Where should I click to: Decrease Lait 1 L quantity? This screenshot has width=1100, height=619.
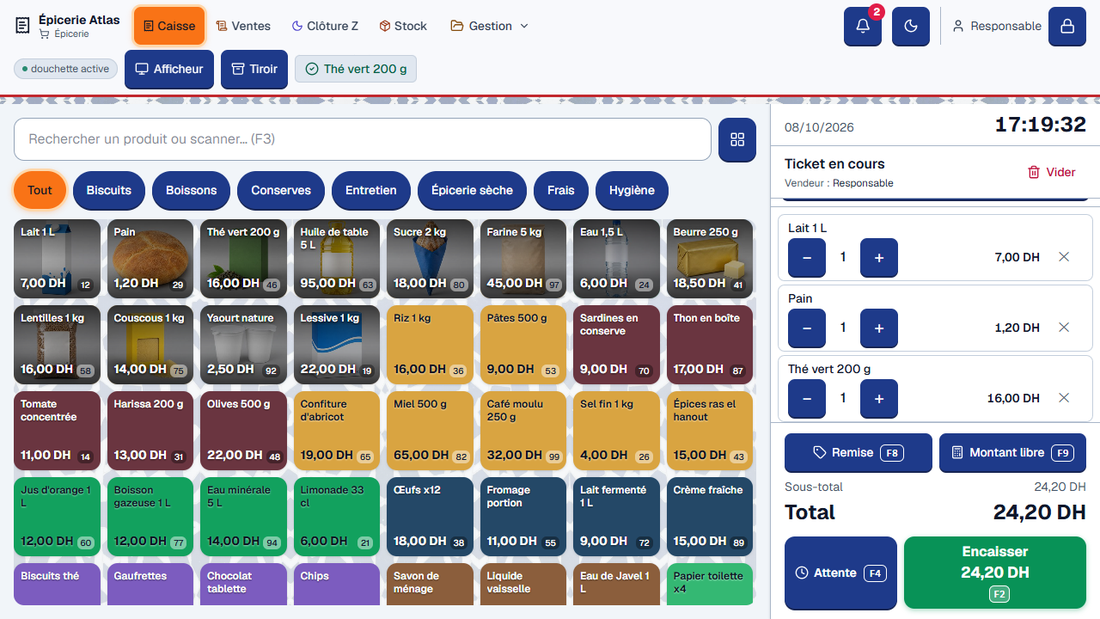pos(807,258)
